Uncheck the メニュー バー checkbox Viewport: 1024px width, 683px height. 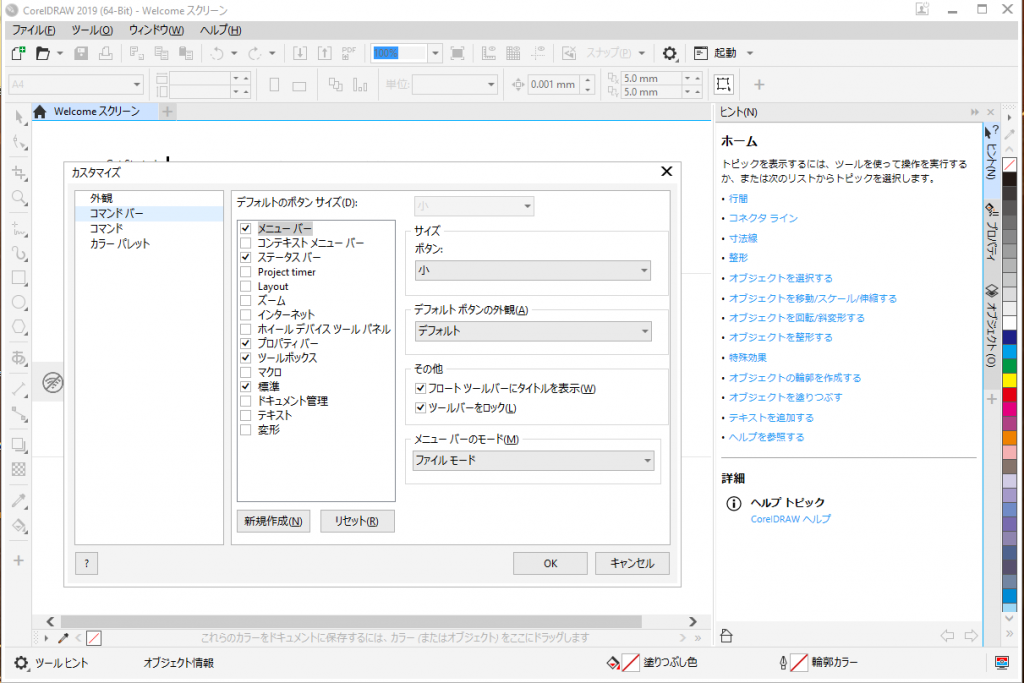coord(246,229)
